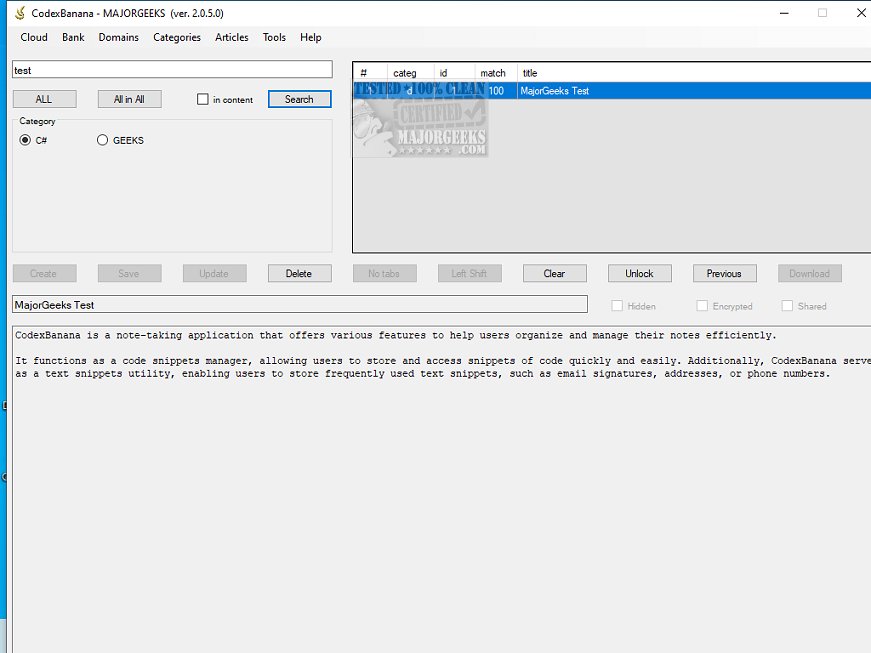The height and width of the screenshot is (653, 871).
Task: Click the No tabs button
Action: pyautogui.click(x=384, y=273)
